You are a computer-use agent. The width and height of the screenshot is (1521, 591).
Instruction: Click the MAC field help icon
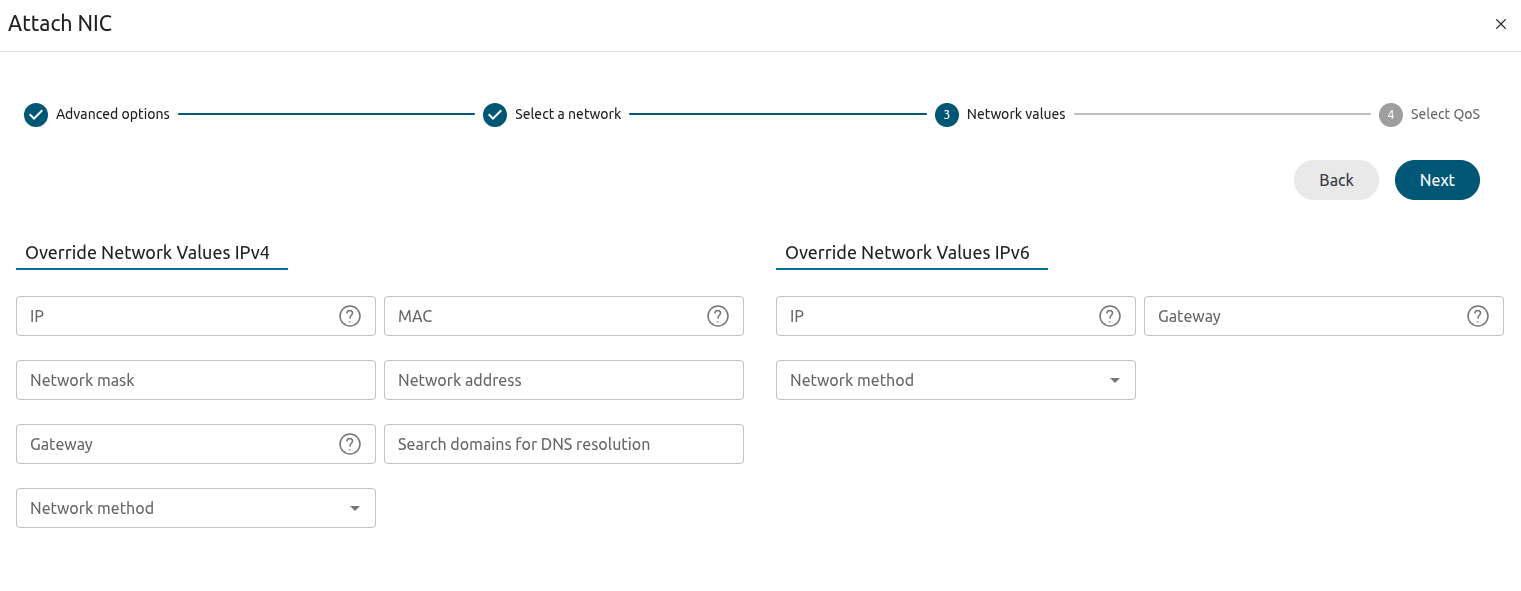718,316
